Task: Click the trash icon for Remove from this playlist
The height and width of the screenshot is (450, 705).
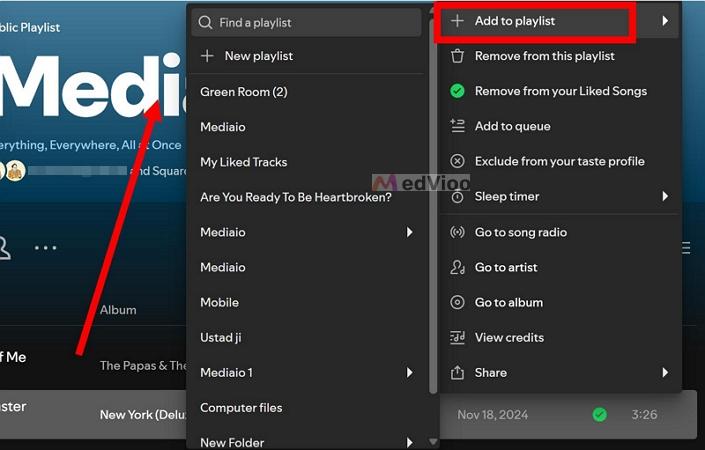Action: click(457, 56)
